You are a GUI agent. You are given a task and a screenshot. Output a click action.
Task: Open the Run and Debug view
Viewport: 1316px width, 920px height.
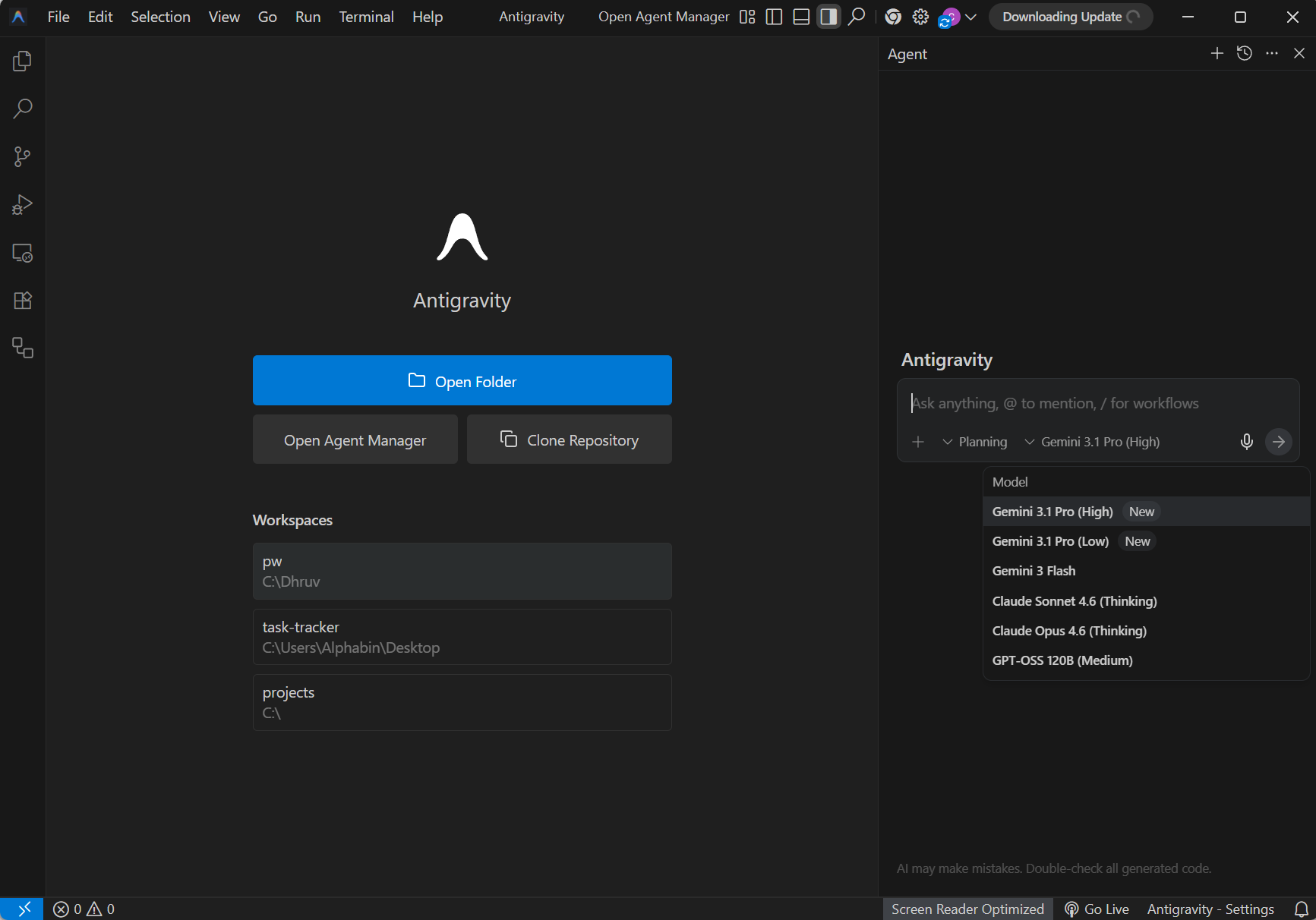click(x=22, y=205)
